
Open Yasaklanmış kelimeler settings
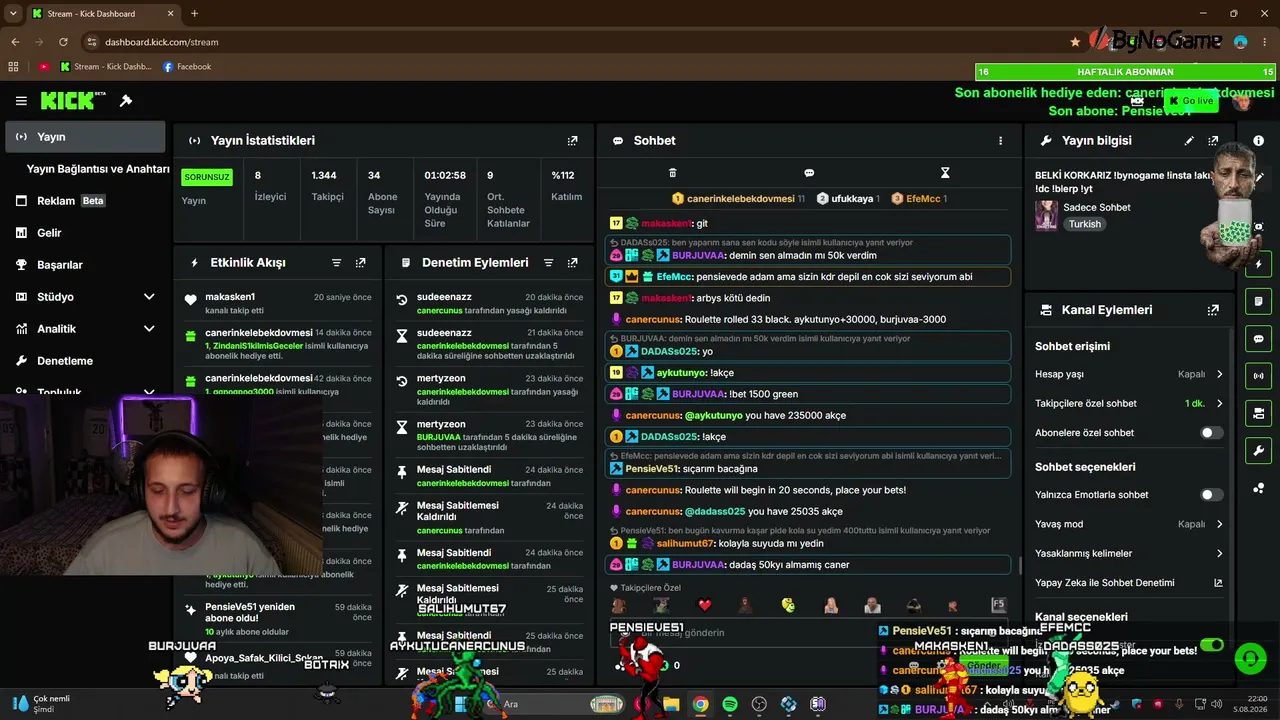point(1129,553)
